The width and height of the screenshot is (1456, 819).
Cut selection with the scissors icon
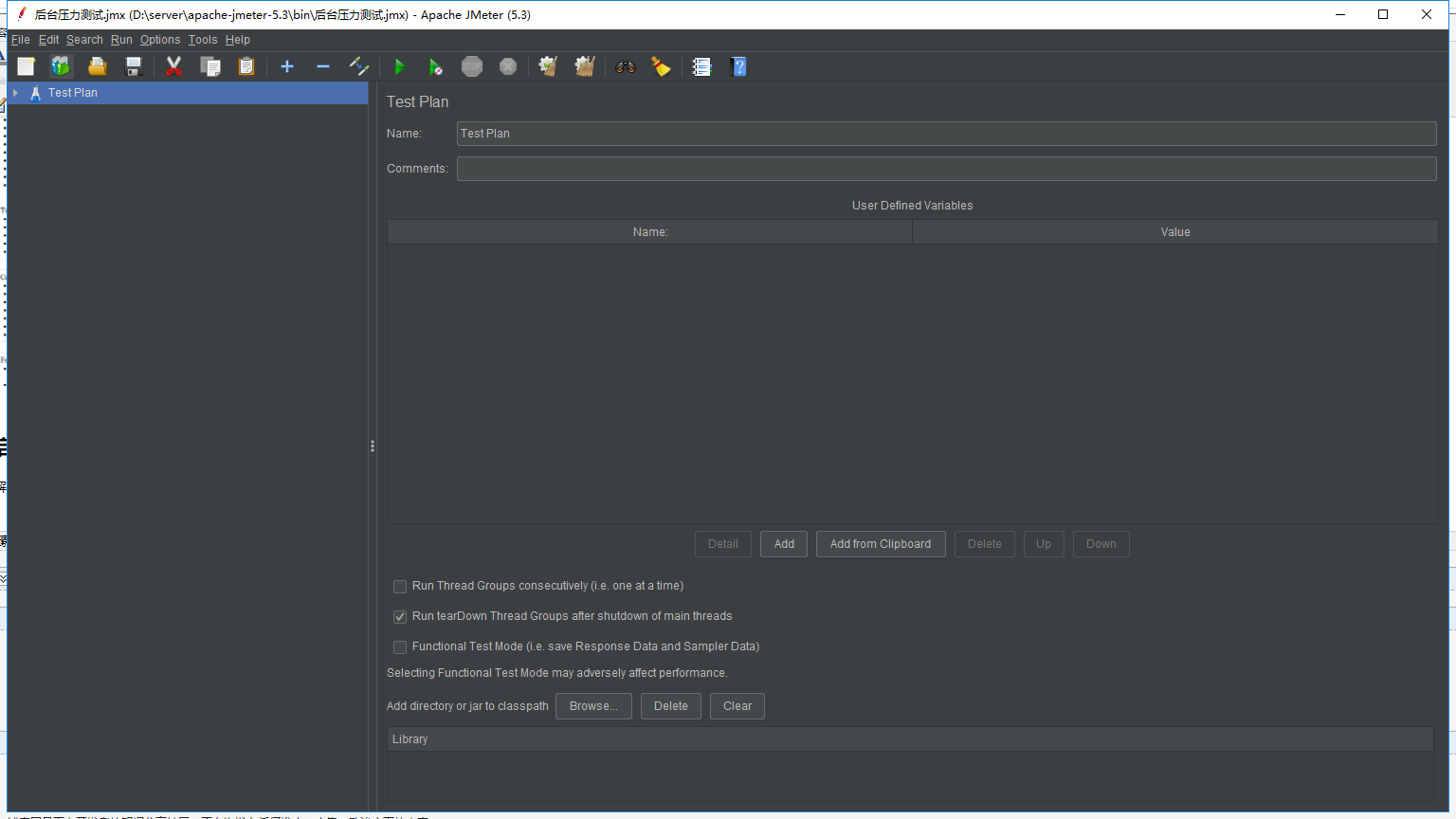(173, 66)
